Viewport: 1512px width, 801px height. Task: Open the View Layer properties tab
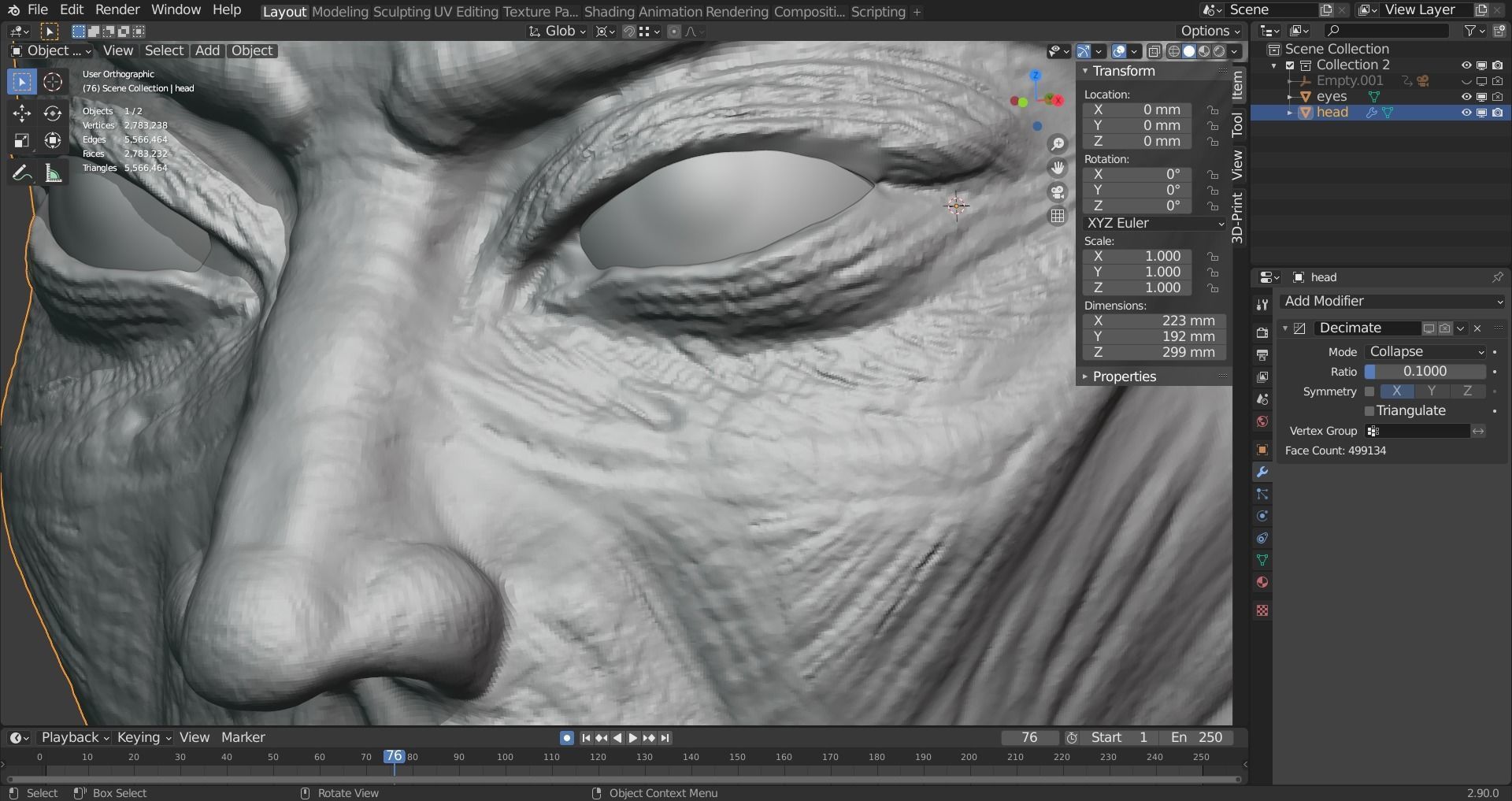1262,377
